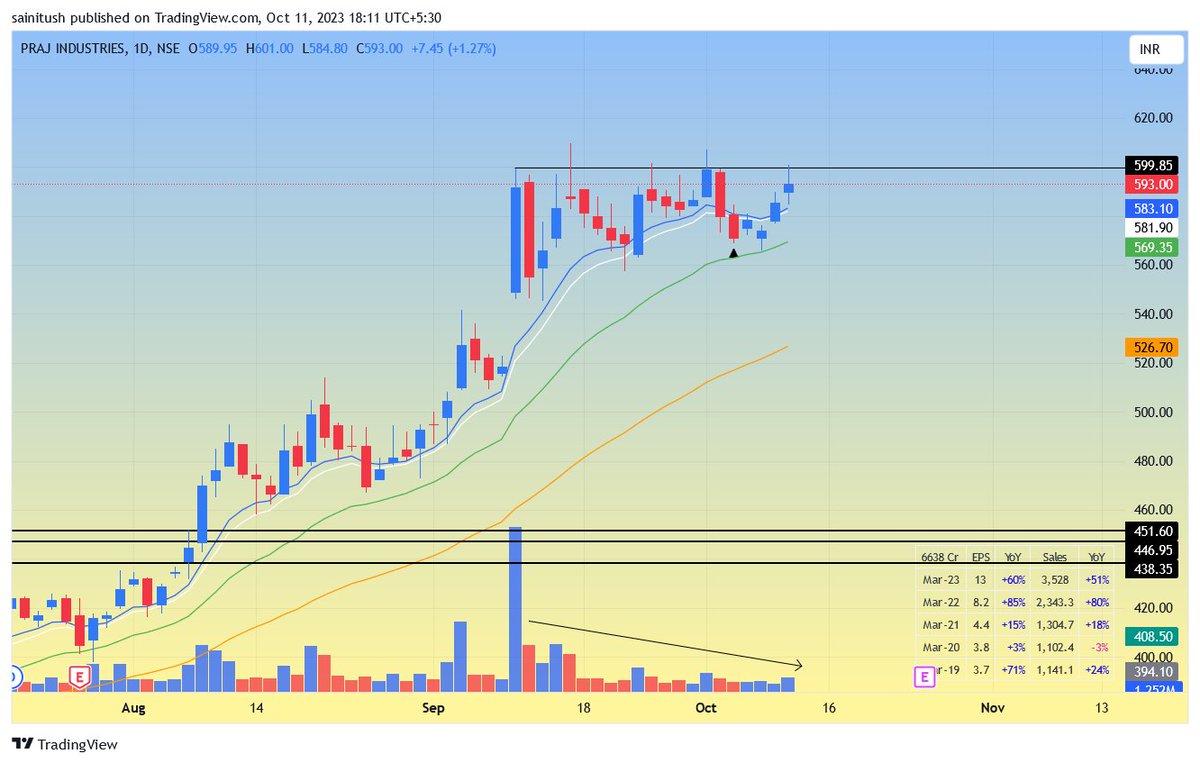Open sainitush publisher profile link
Screen dimensions: 1200x763
[x=37, y=17]
